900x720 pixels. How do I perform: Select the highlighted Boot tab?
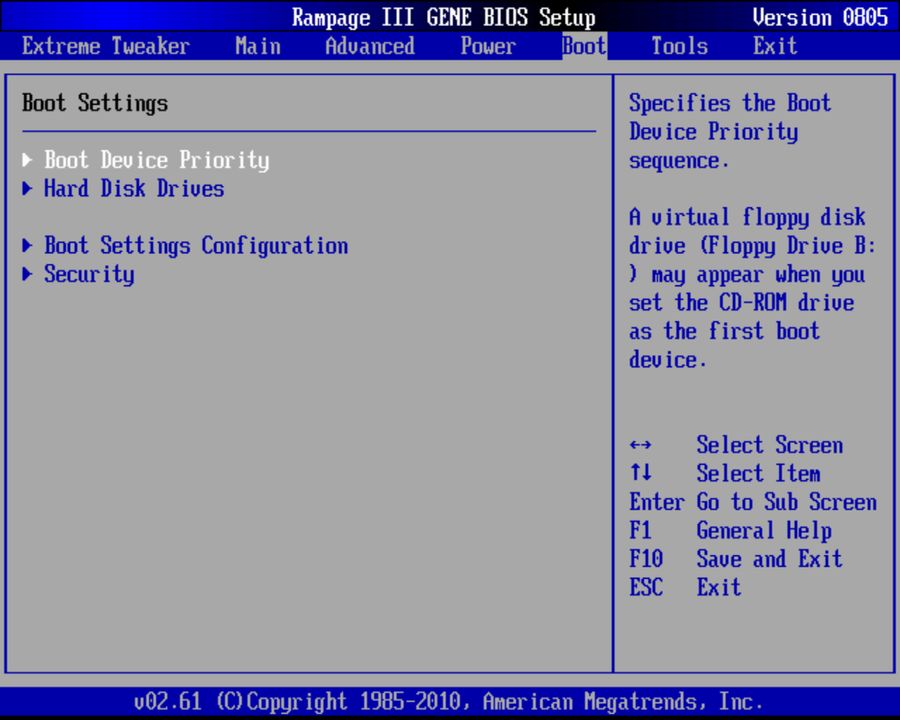click(584, 46)
